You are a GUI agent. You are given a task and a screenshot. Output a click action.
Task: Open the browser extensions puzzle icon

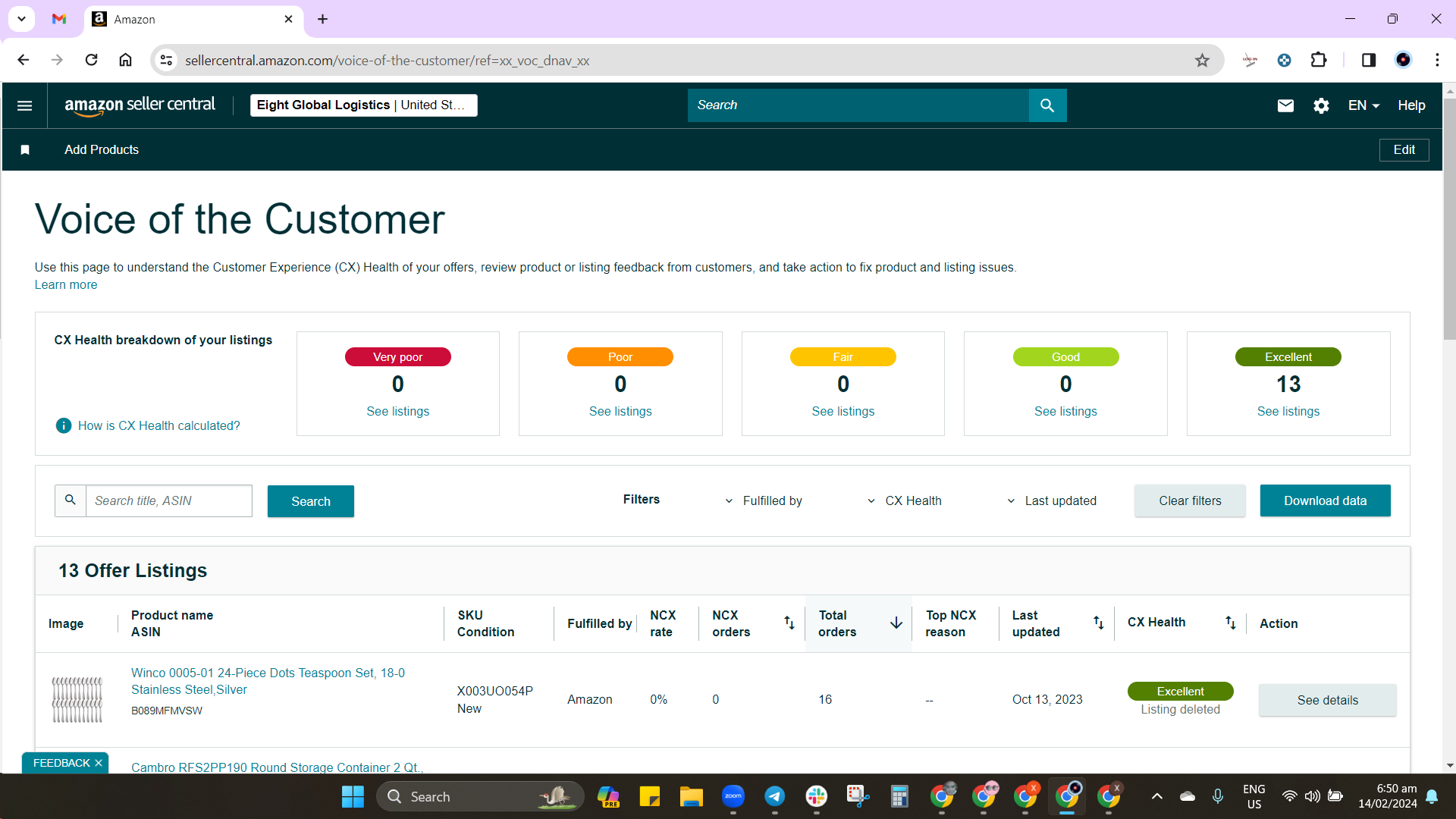tap(1319, 60)
